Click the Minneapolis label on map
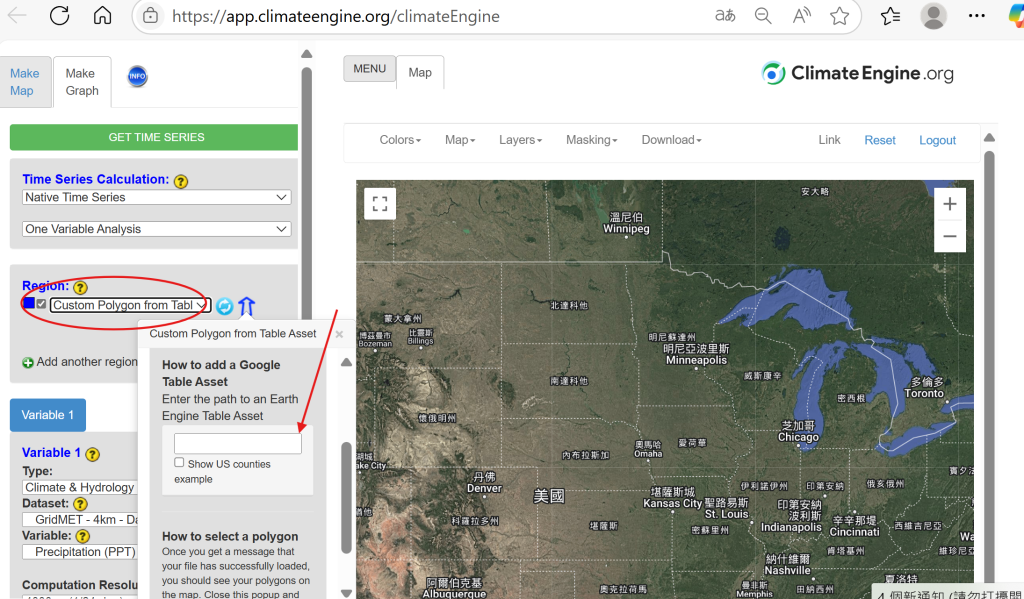This screenshot has width=1024, height=599. point(696,361)
